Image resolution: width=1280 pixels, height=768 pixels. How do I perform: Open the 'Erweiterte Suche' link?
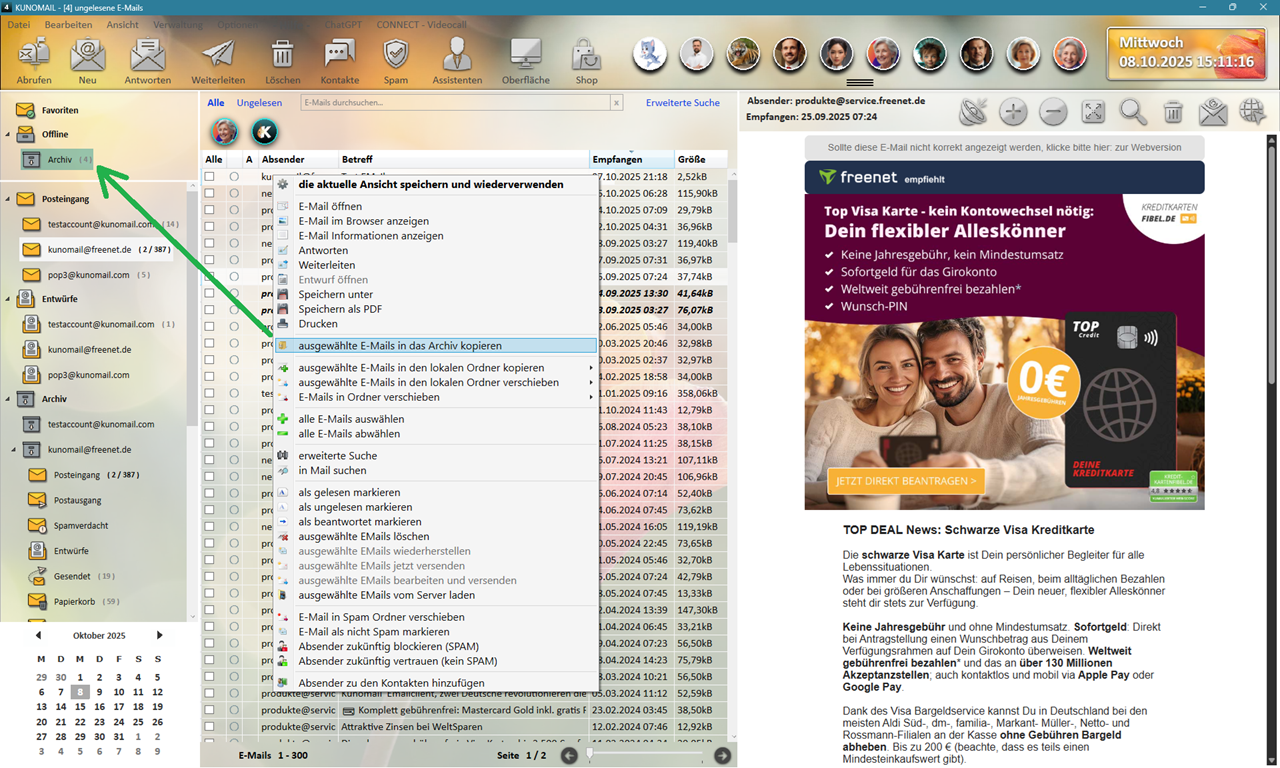(x=682, y=103)
